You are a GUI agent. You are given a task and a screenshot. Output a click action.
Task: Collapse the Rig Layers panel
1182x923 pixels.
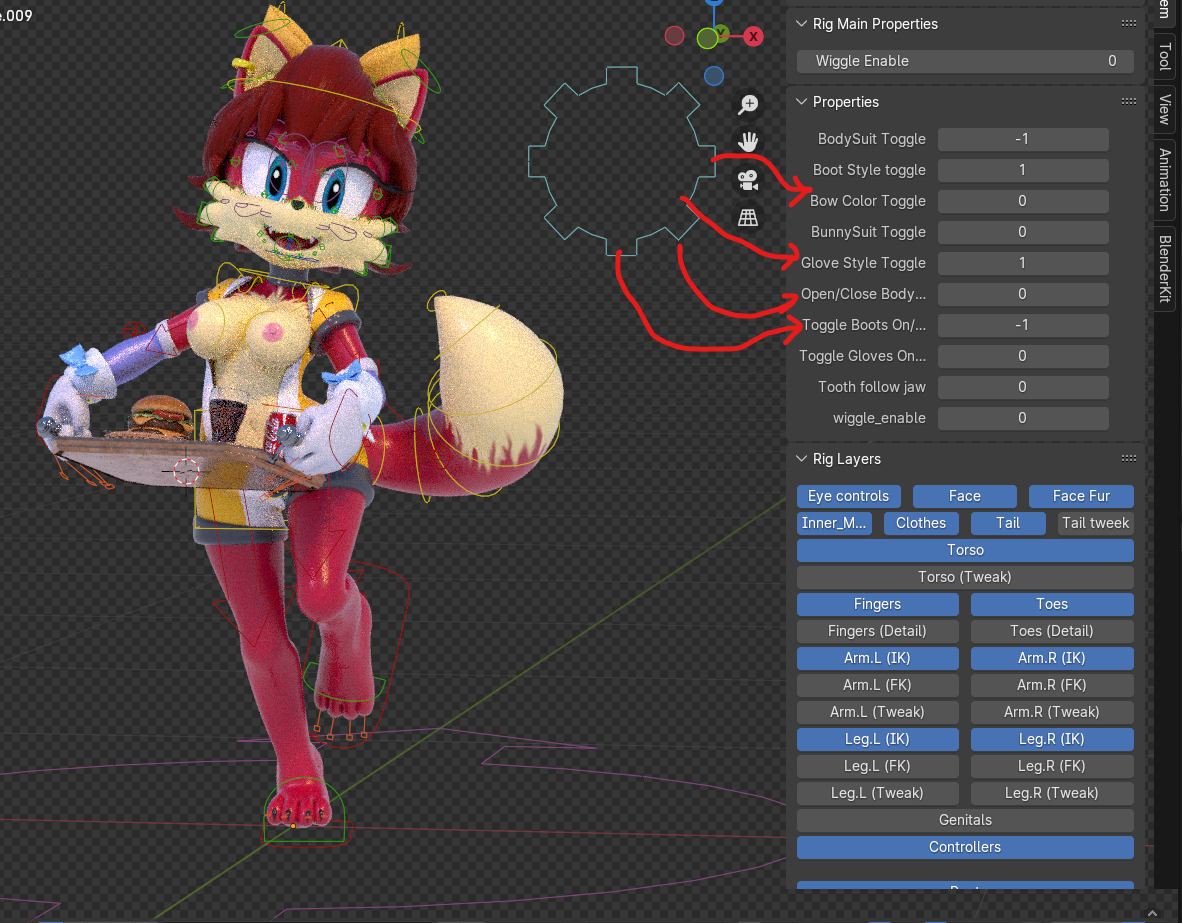(x=801, y=458)
